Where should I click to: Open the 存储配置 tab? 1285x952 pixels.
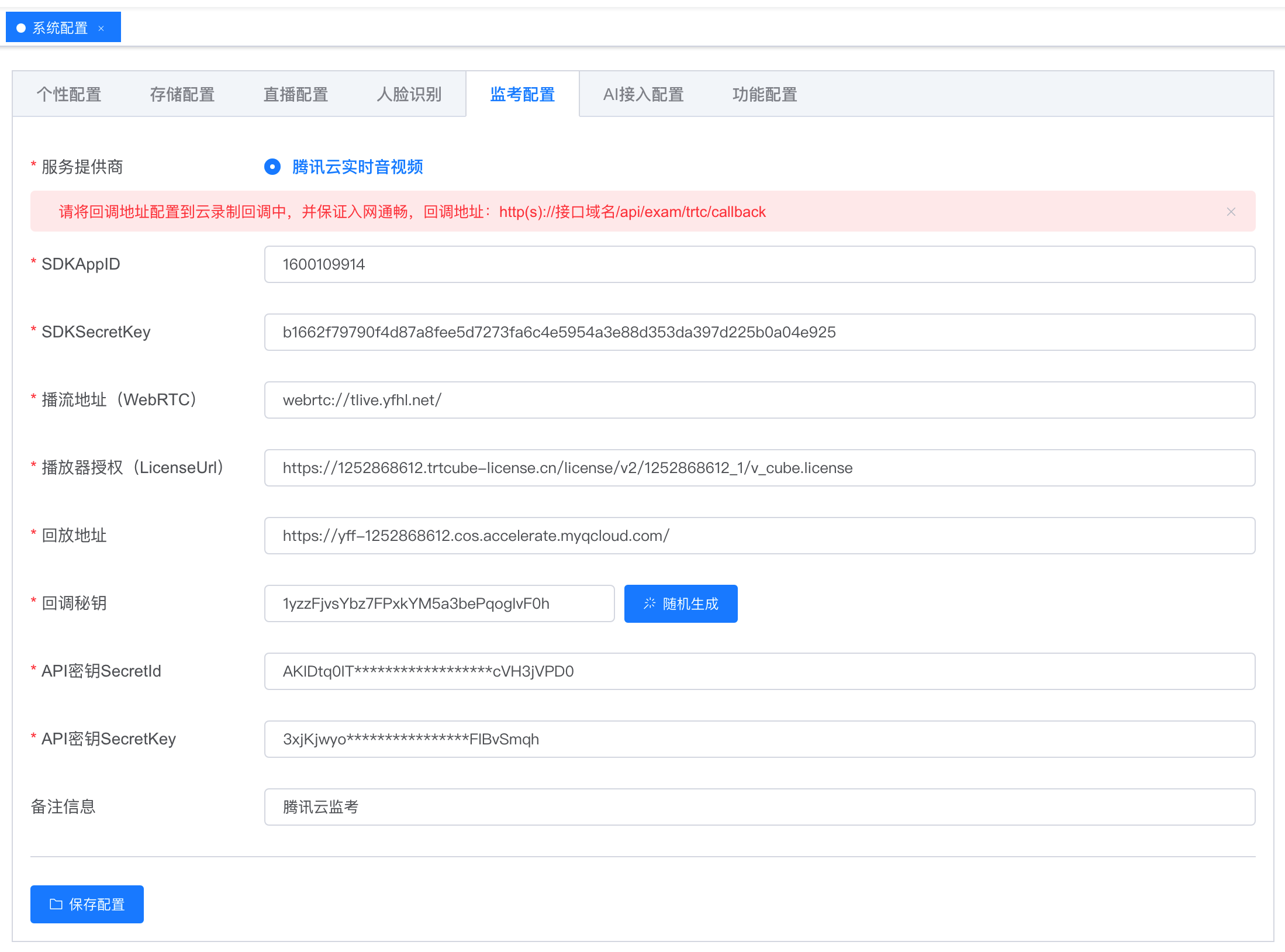(x=182, y=94)
